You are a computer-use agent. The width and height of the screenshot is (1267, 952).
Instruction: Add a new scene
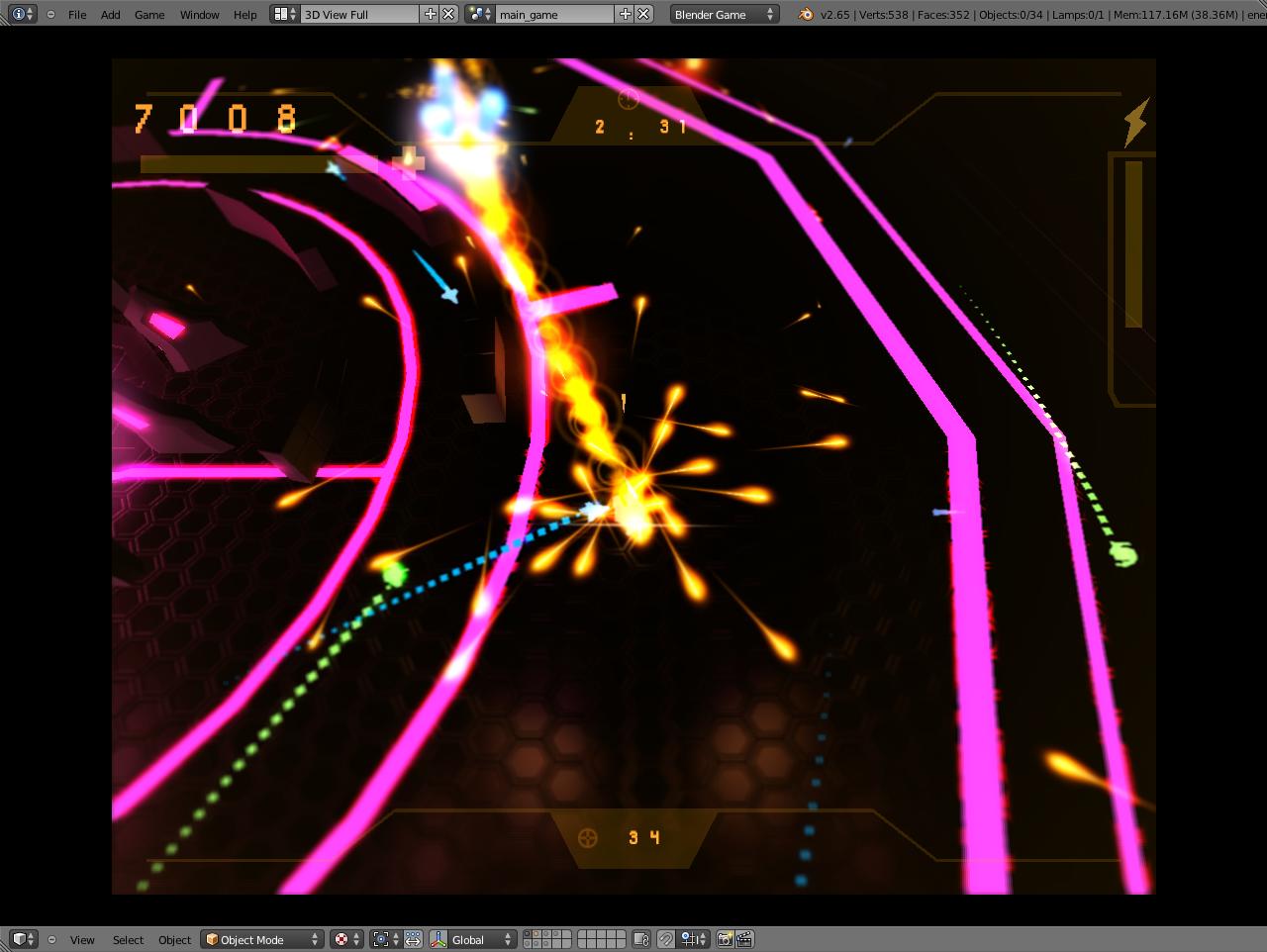coord(625,14)
